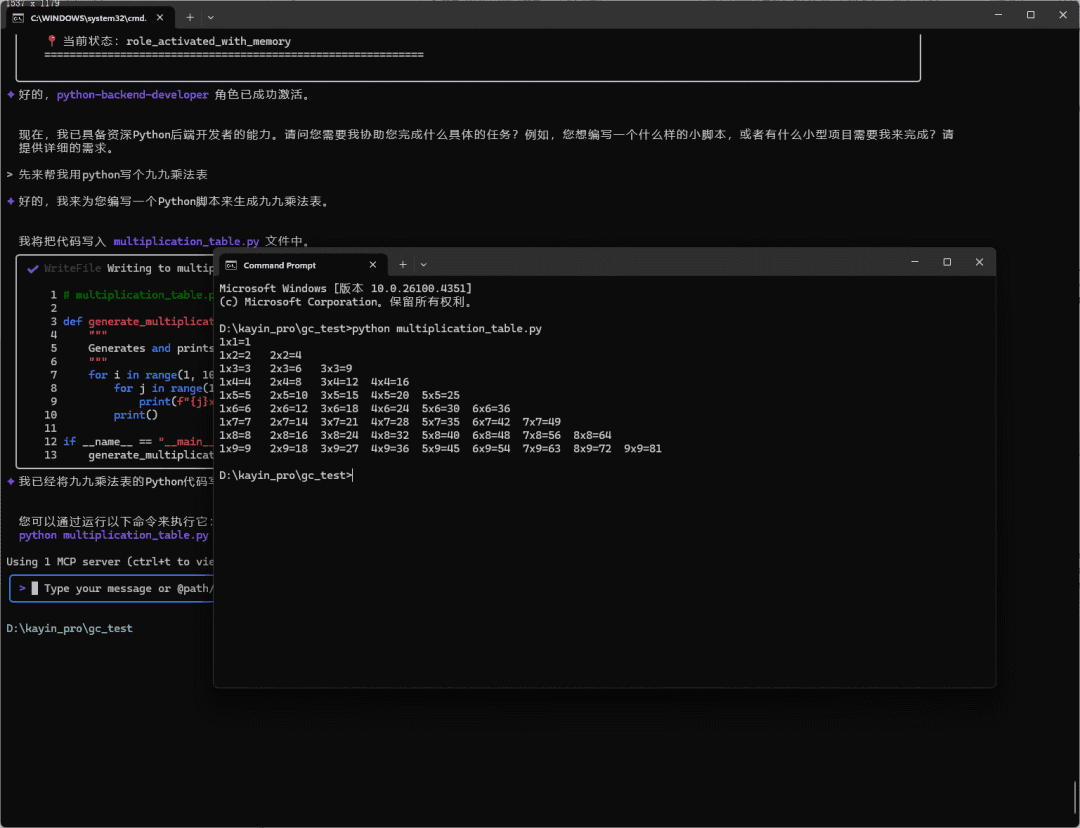Close the front Command Prompt window
The width and height of the screenshot is (1080, 828).
979,262
